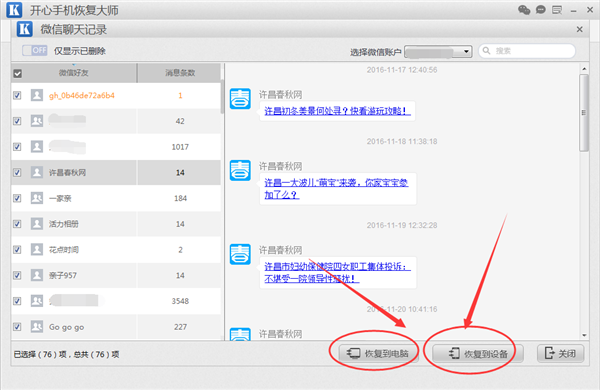Image resolution: width=600 pixels, height=390 pixels.
Task: Uncheck the checkbox for 花点时间
Action: coord(17,250)
